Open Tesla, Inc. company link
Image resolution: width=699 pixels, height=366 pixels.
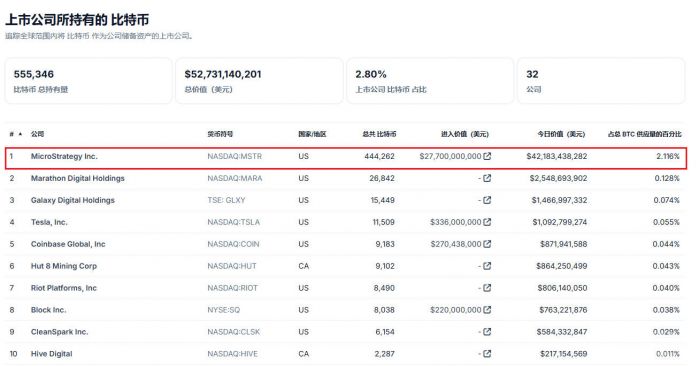point(49,222)
